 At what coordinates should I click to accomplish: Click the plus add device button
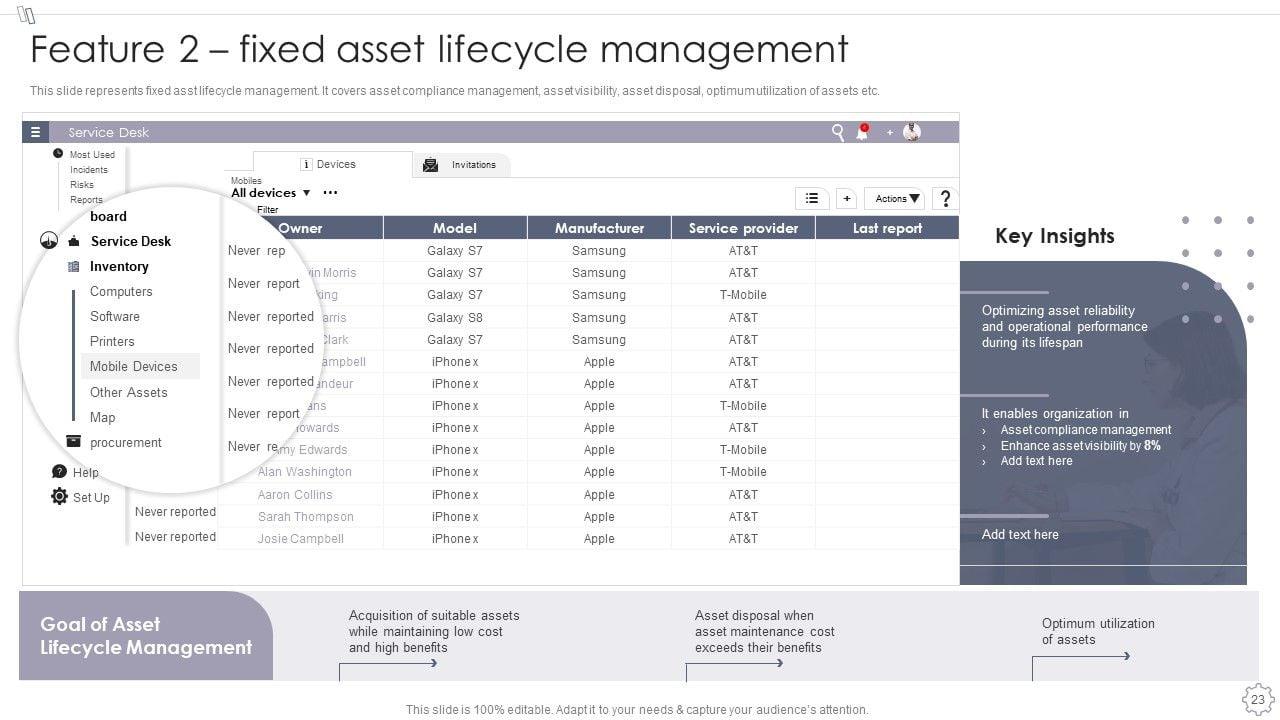coord(846,198)
